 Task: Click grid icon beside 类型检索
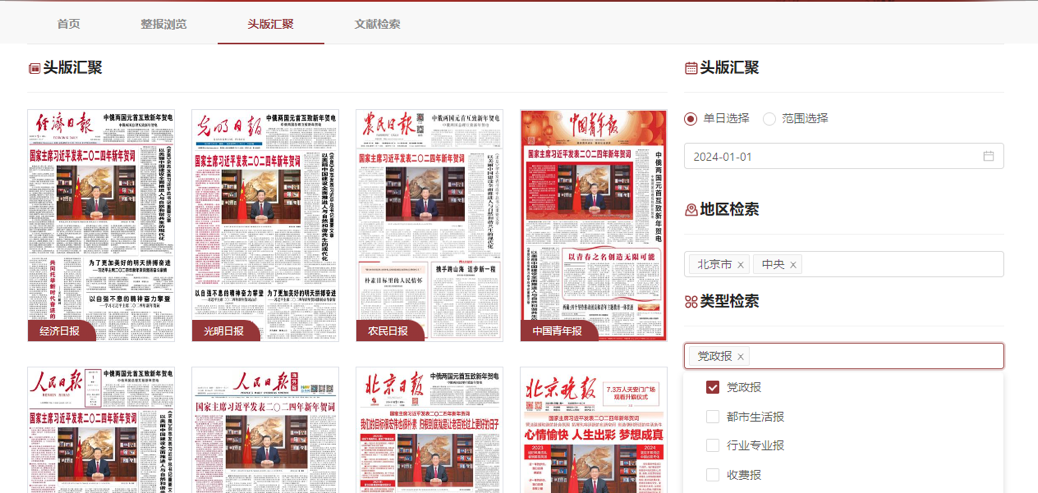(691, 302)
